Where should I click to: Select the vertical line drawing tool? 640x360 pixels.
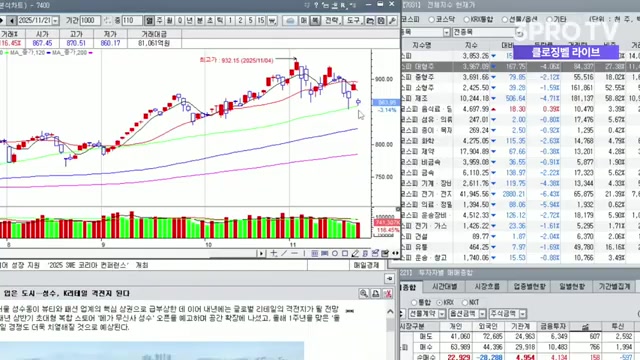[x=304, y=253]
